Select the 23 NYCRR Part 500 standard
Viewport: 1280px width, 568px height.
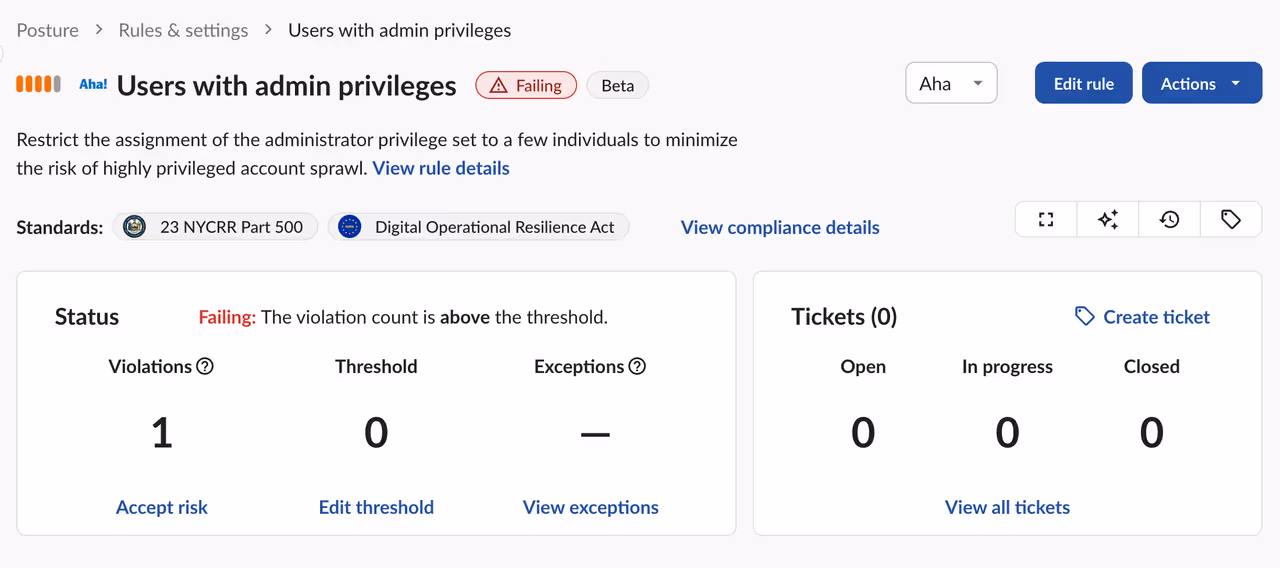pyautogui.click(x=215, y=227)
